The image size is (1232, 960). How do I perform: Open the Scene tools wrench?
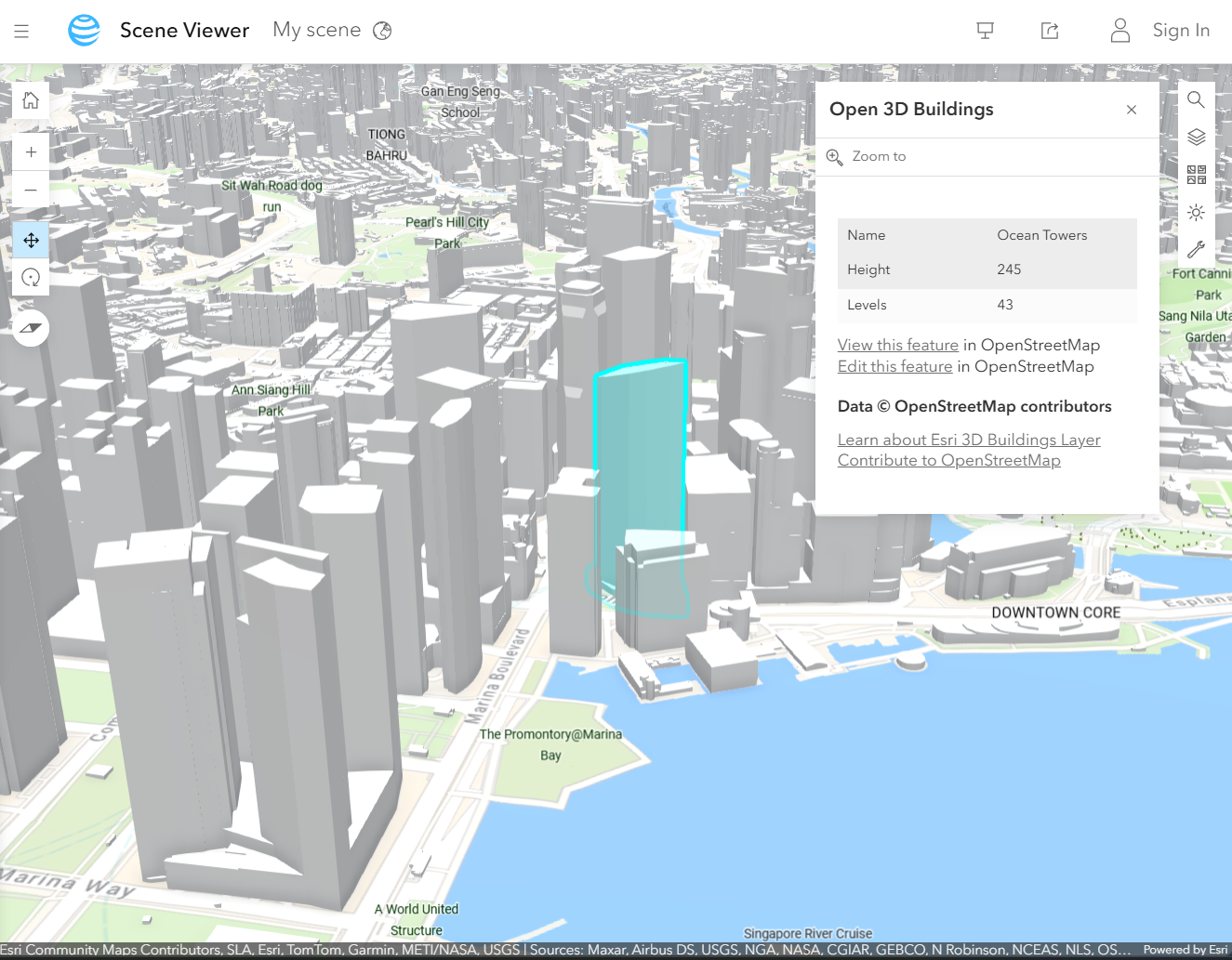(1197, 249)
